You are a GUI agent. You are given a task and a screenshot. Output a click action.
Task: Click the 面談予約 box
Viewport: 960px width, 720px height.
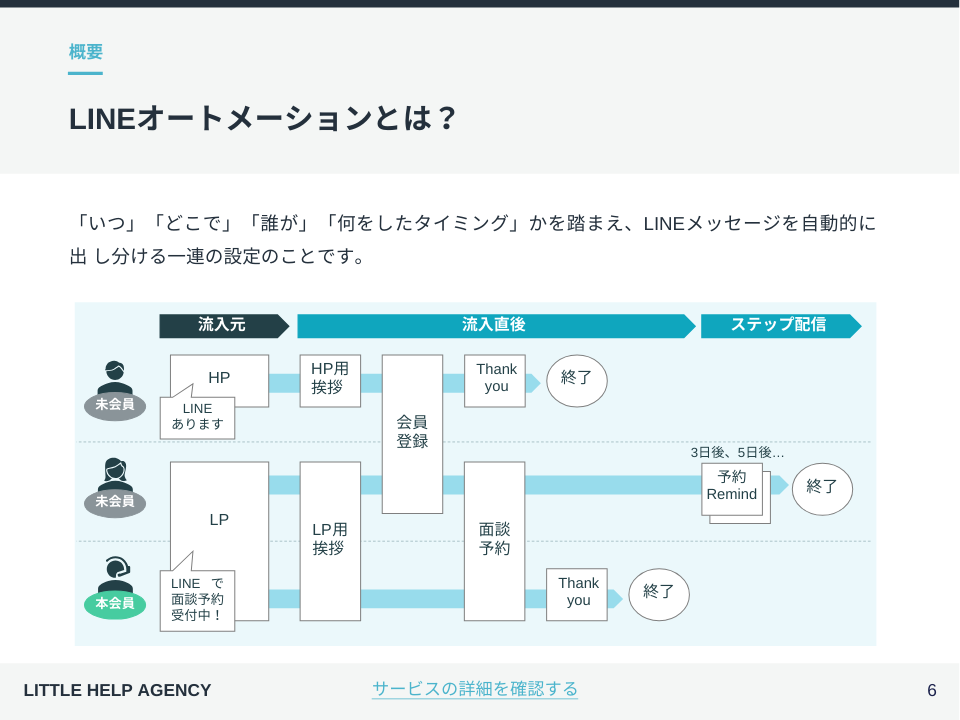pyautogui.click(x=494, y=541)
